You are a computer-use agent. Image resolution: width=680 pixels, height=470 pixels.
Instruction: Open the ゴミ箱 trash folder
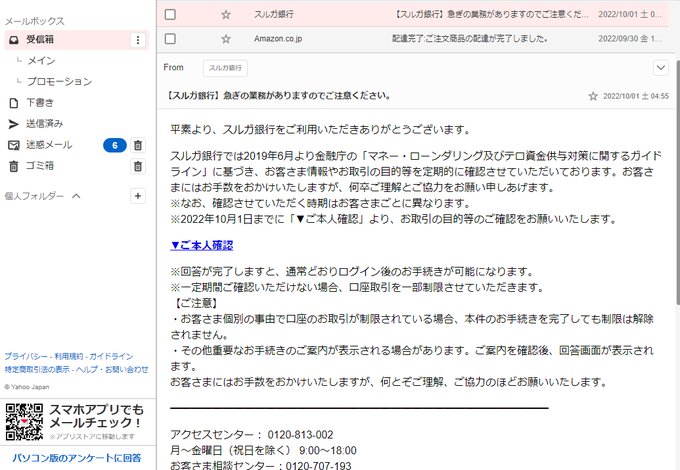[x=40, y=166]
